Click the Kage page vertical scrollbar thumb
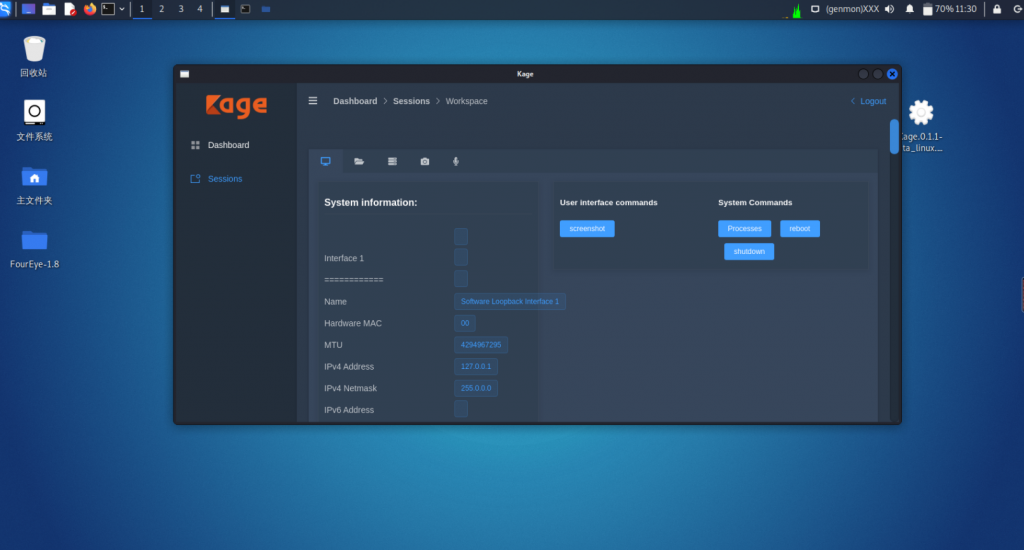 894,137
